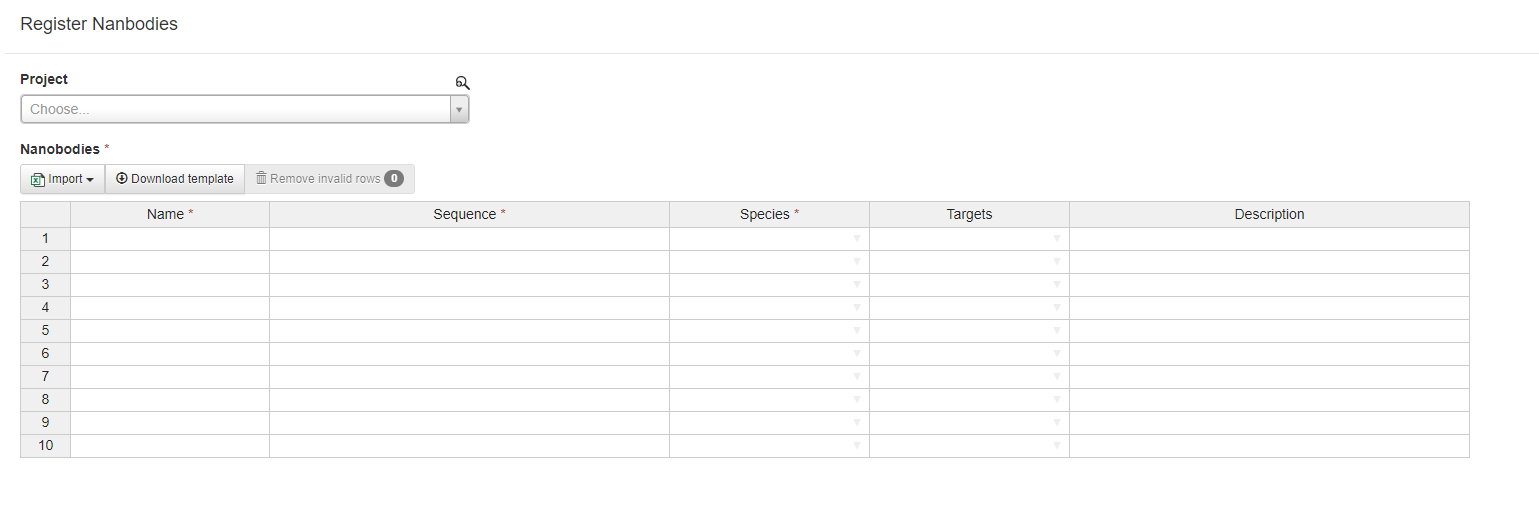Click the trash icon on Remove invalid rows

tap(262, 179)
